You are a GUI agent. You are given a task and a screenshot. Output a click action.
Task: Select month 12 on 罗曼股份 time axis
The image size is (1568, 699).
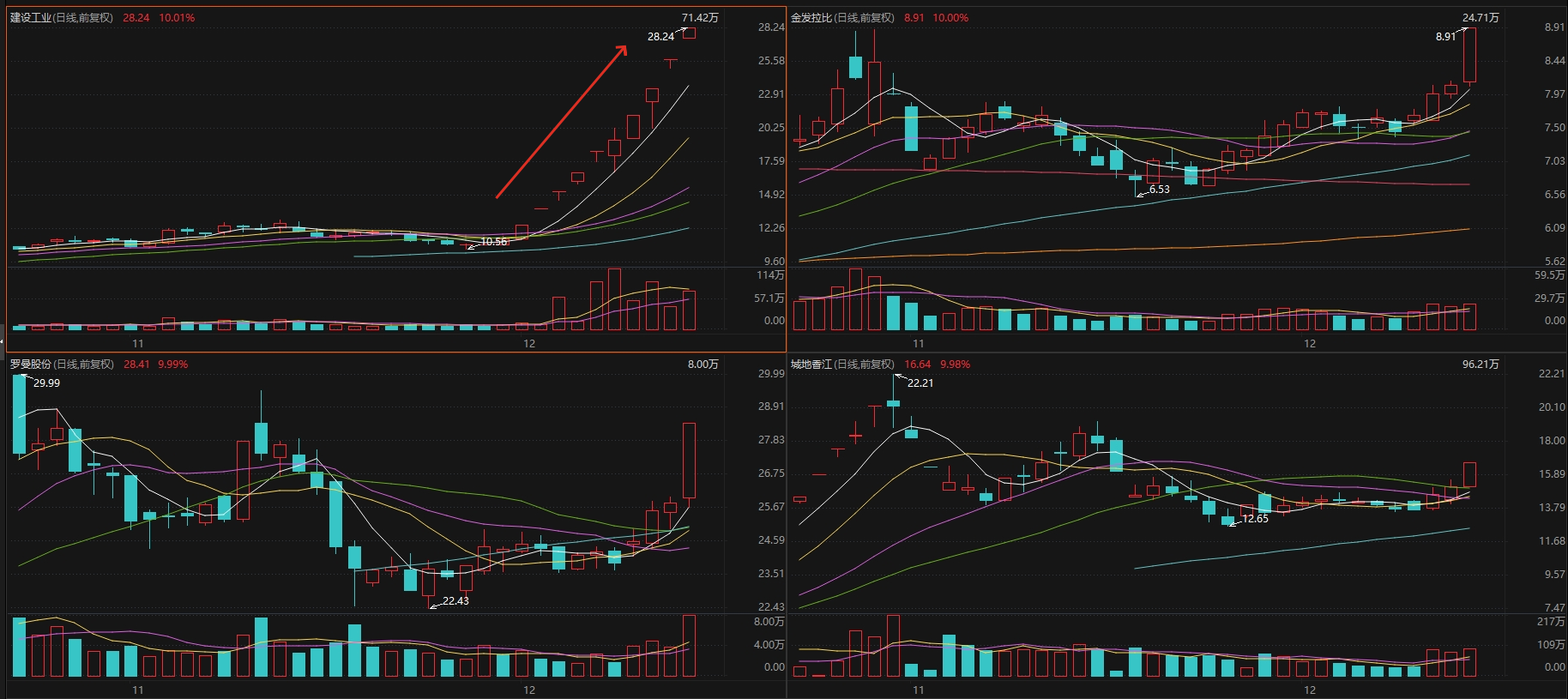tap(529, 690)
